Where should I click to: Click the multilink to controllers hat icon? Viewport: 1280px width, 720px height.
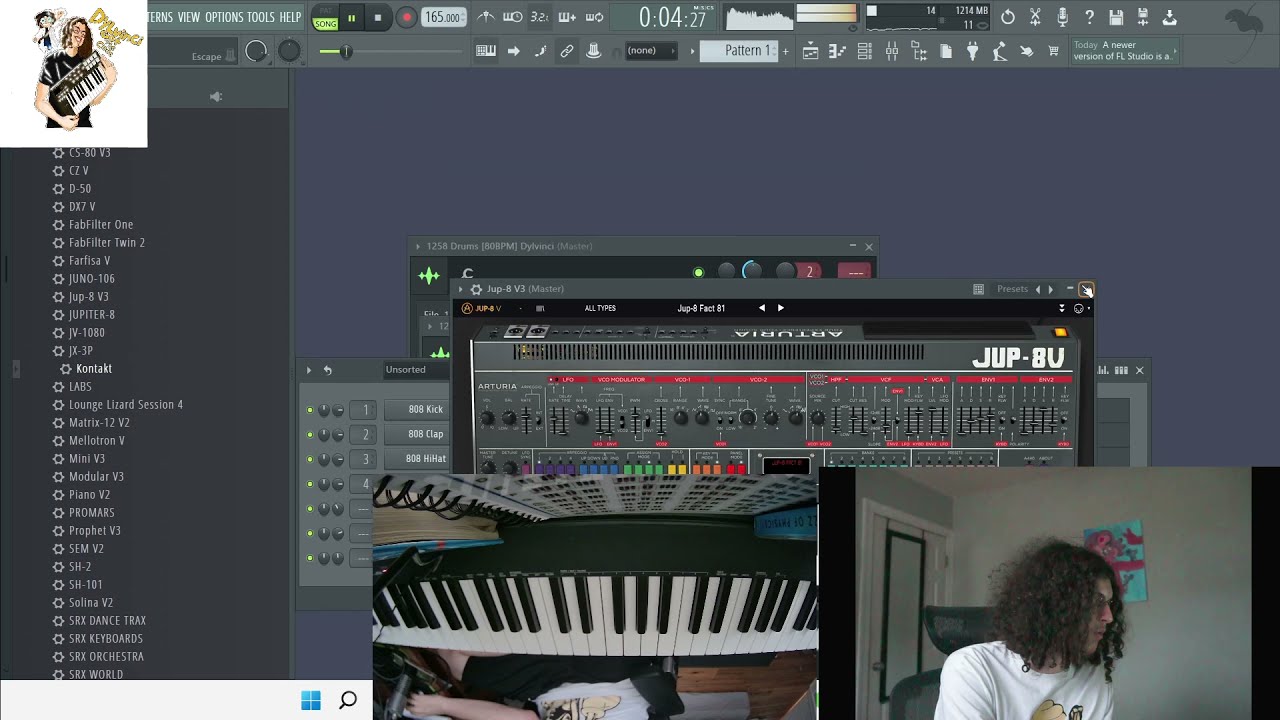pyautogui.click(x=594, y=51)
